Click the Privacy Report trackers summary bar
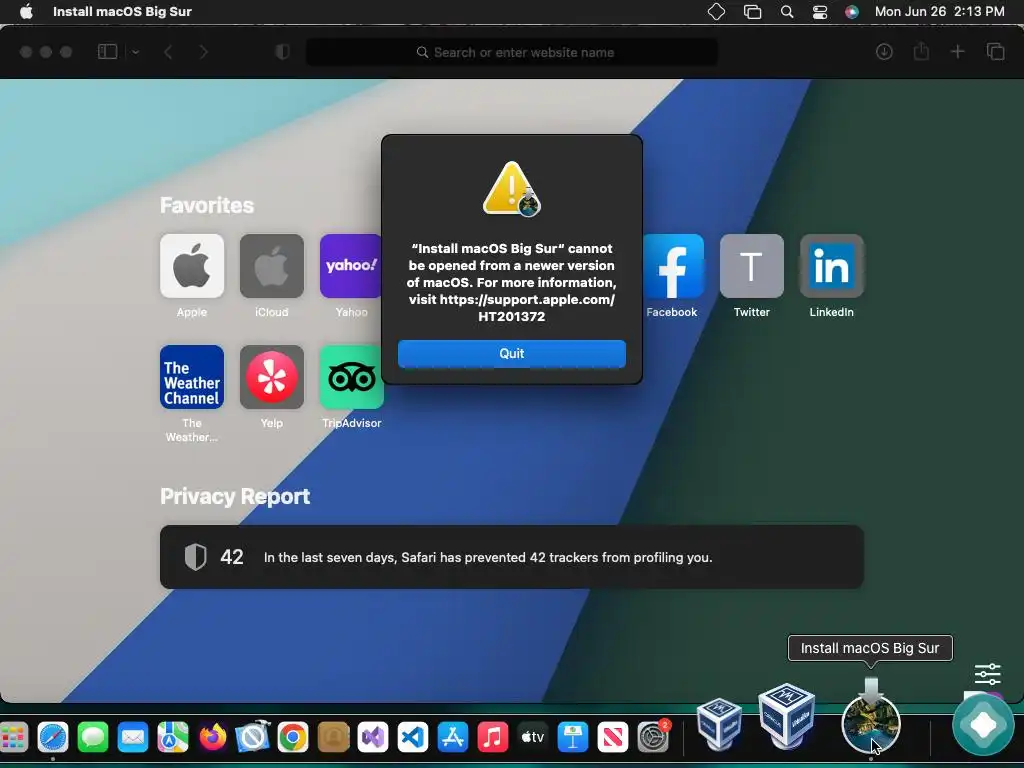The width and height of the screenshot is (1024, 768). click(x=511, y=557)
